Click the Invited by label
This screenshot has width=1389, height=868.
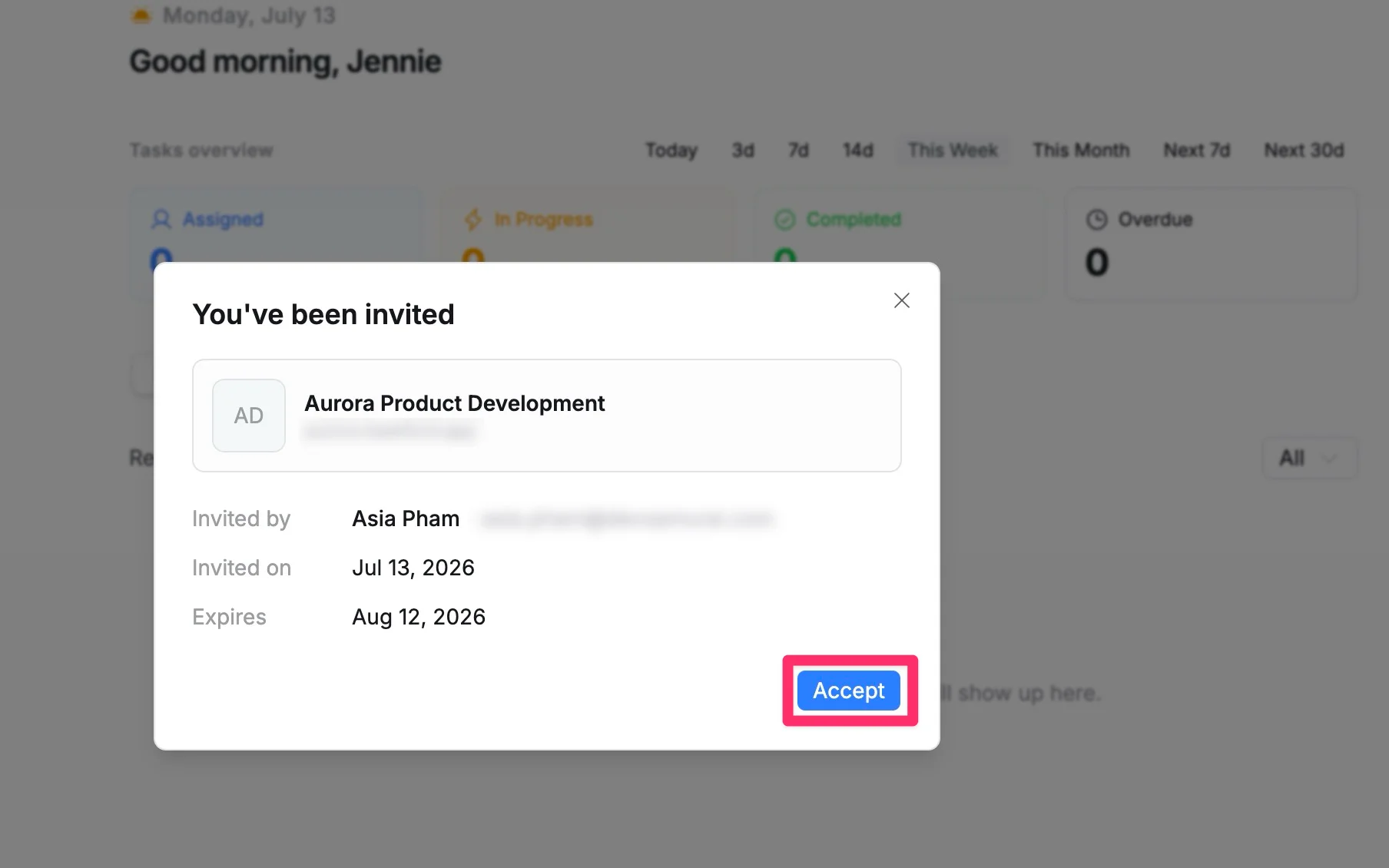click(x=241, y=518)
